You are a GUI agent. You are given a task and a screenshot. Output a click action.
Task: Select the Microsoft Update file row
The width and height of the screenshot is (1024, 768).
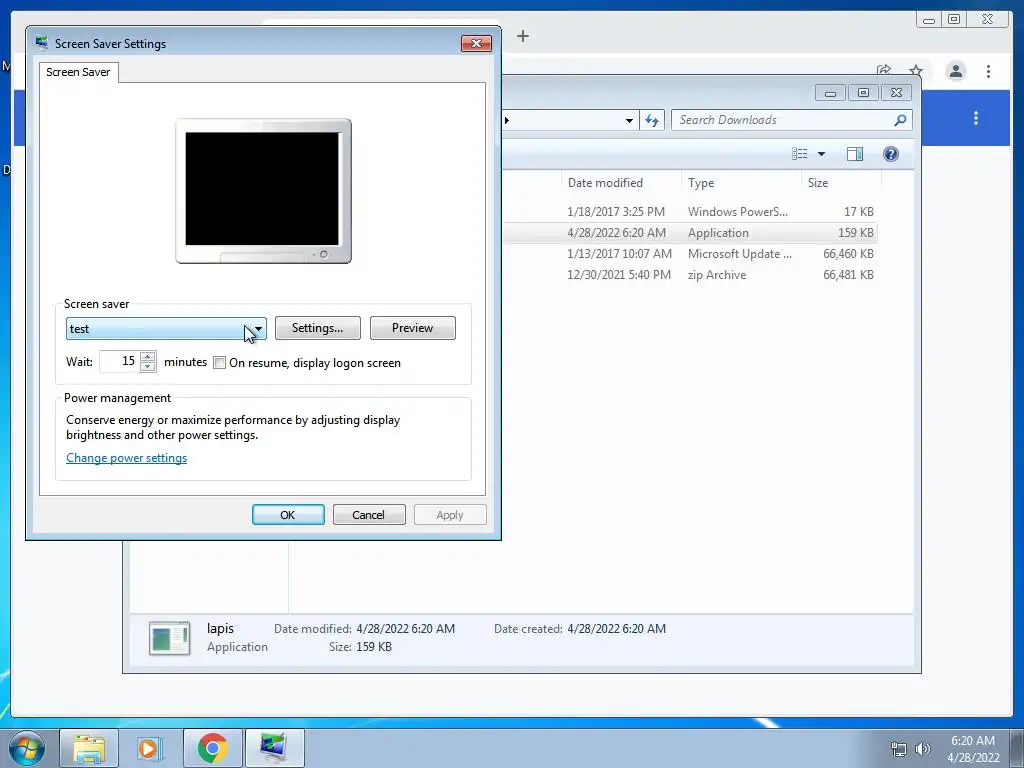(x=690, y=253)
